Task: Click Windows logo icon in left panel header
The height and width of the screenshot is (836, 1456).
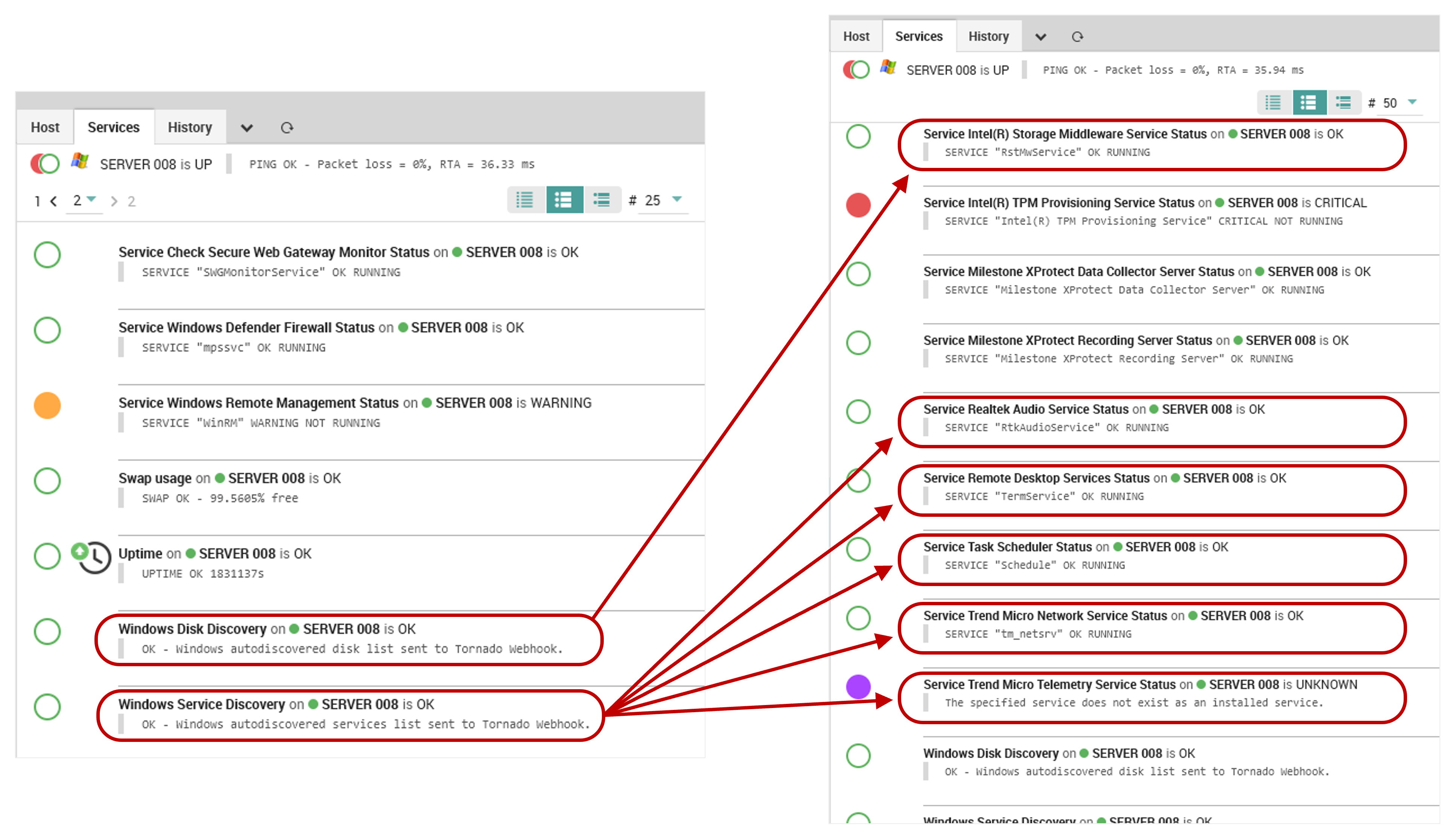Action: pos(80,161)
